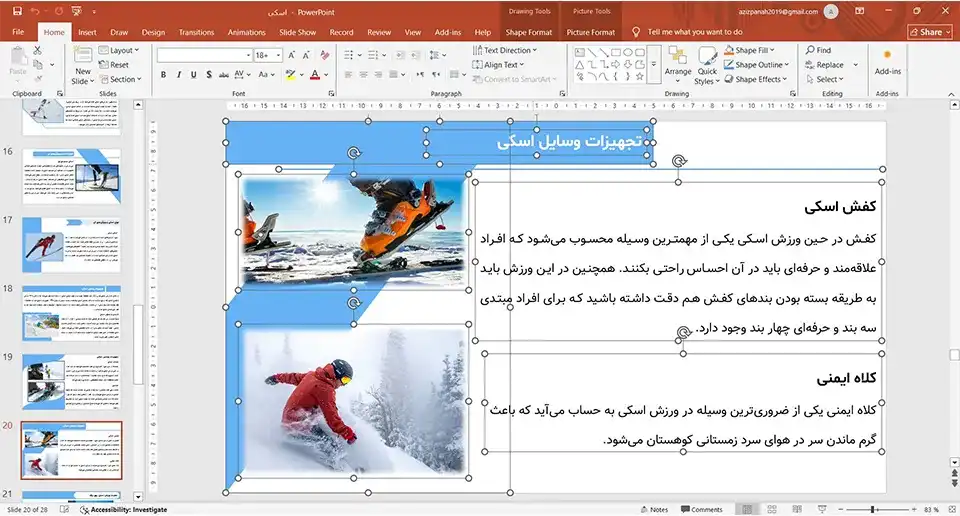Select the star shape in gallery
Viewport: 960px width, 516px height.
click(x=640, y=77)
